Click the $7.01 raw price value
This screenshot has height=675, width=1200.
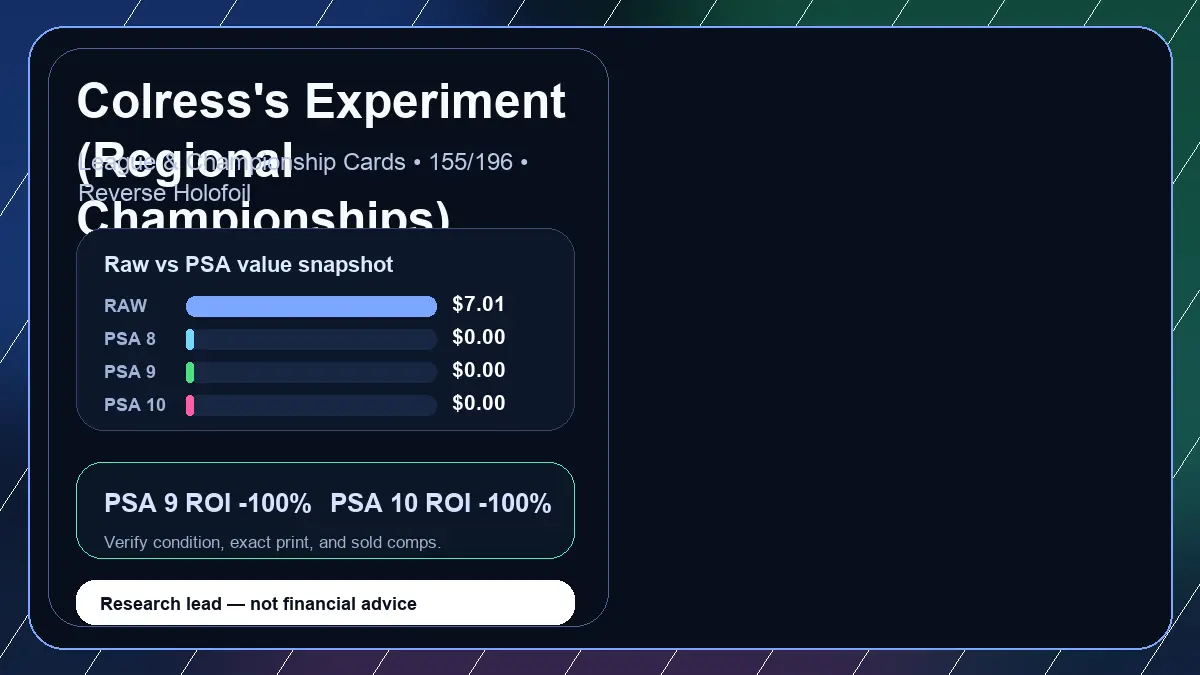(479, 304)
